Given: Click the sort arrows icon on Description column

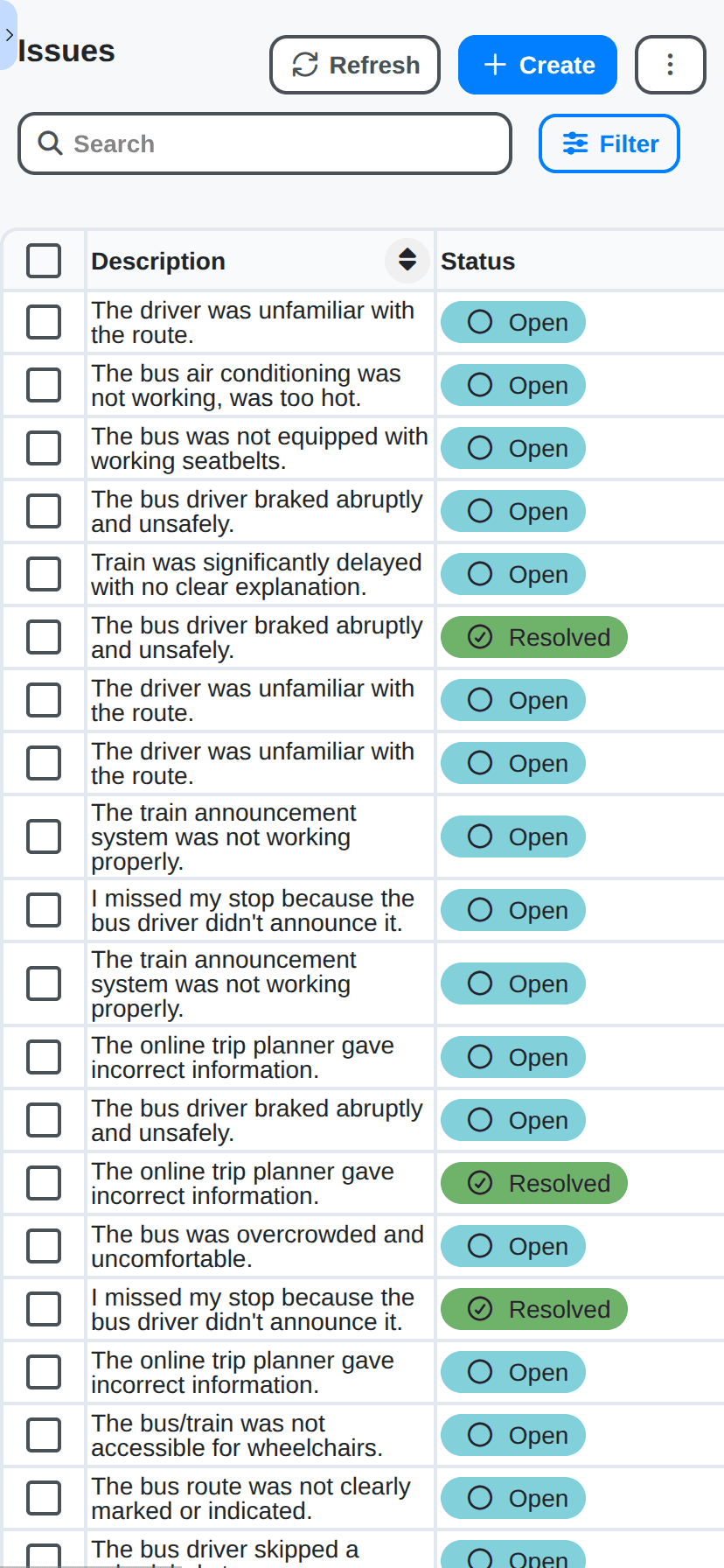Looking at the screenshot, I should pyautogui.click(x=407, y=260).
